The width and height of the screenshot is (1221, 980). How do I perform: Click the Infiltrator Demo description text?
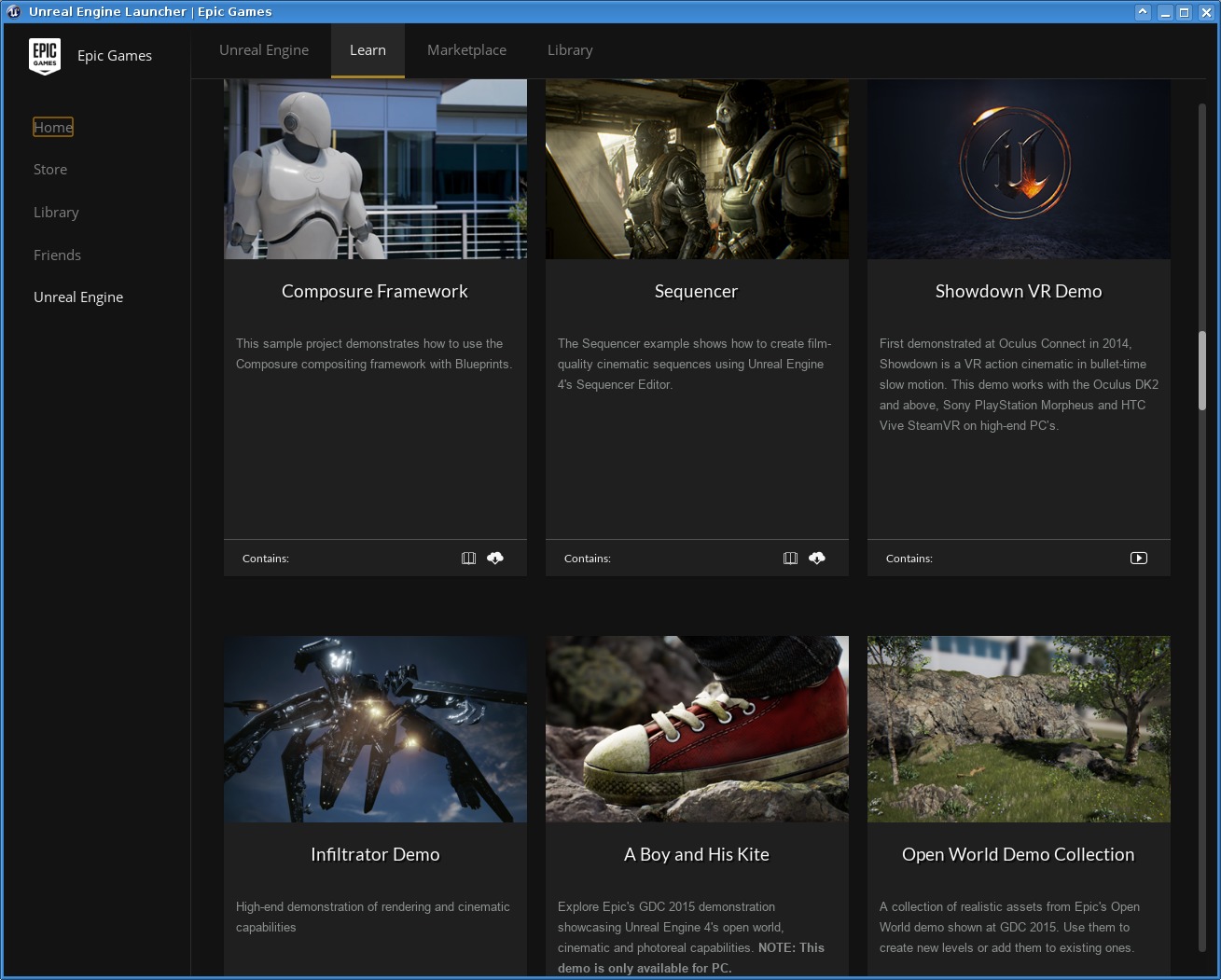pos(373,917)
